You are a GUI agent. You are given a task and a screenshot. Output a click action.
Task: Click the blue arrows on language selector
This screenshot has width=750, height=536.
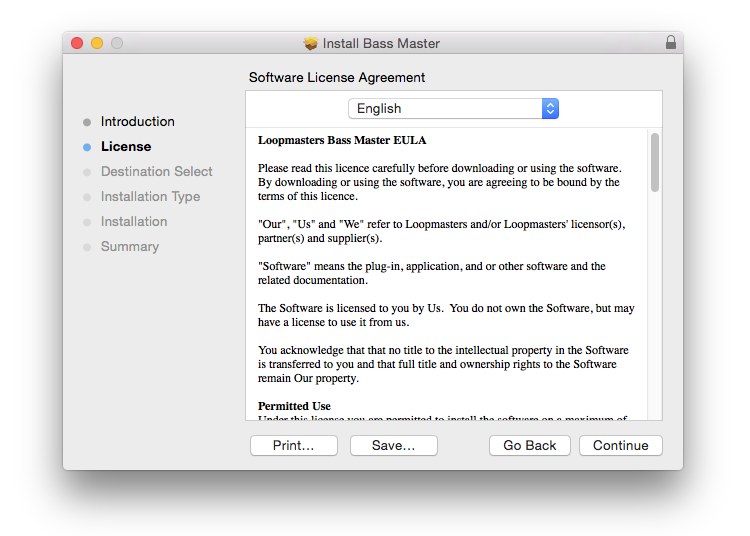[x=550, y=109]
